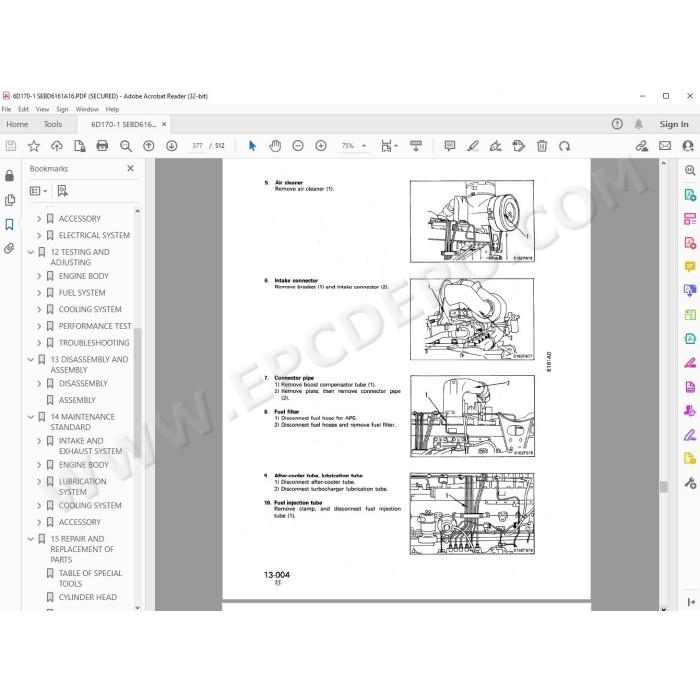
Task: Open the Help question-mark icon
Action: coord(617,124)
